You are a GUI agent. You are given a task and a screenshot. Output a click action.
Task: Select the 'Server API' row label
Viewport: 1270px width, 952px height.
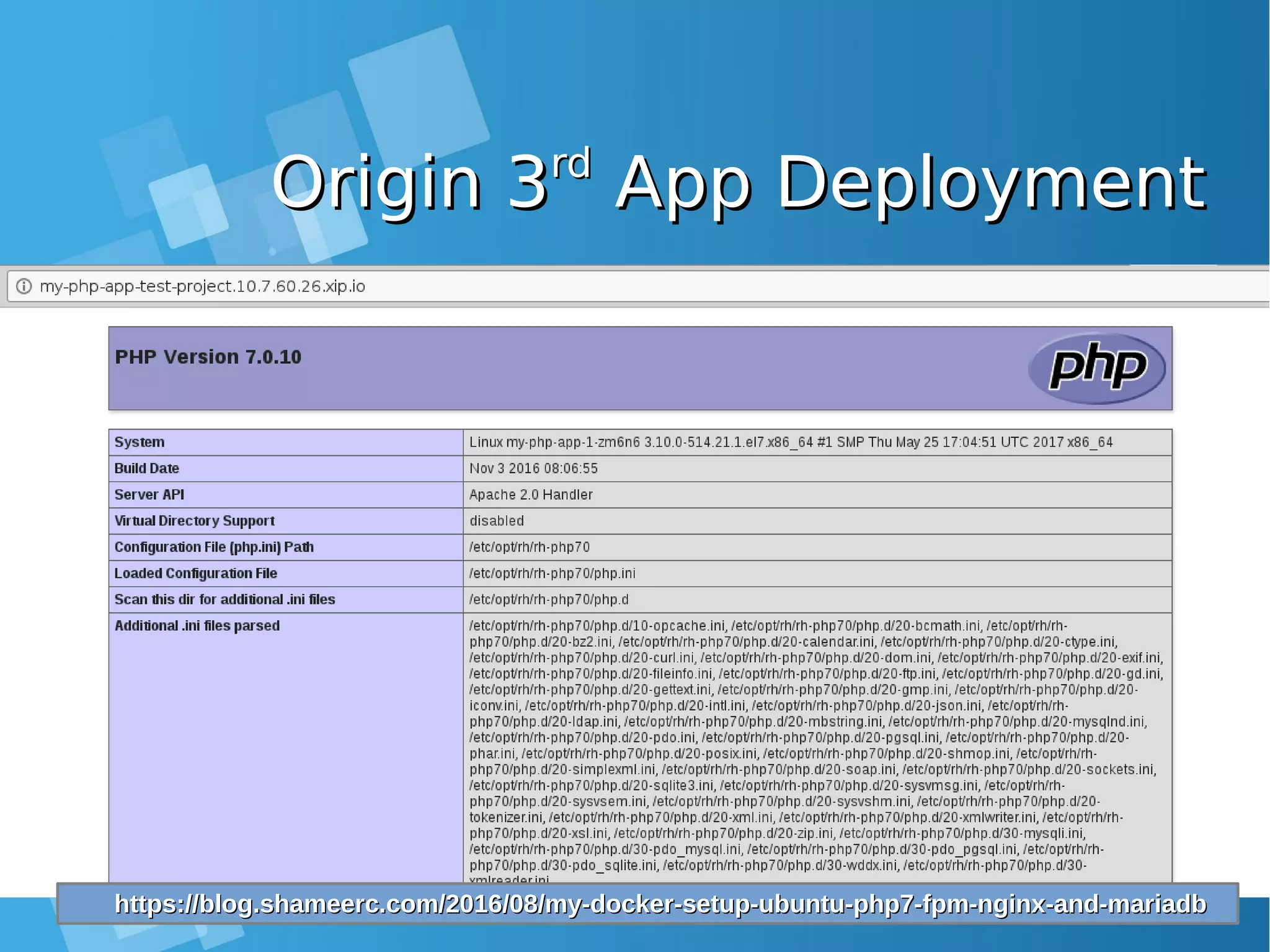[x=149, y=494]
